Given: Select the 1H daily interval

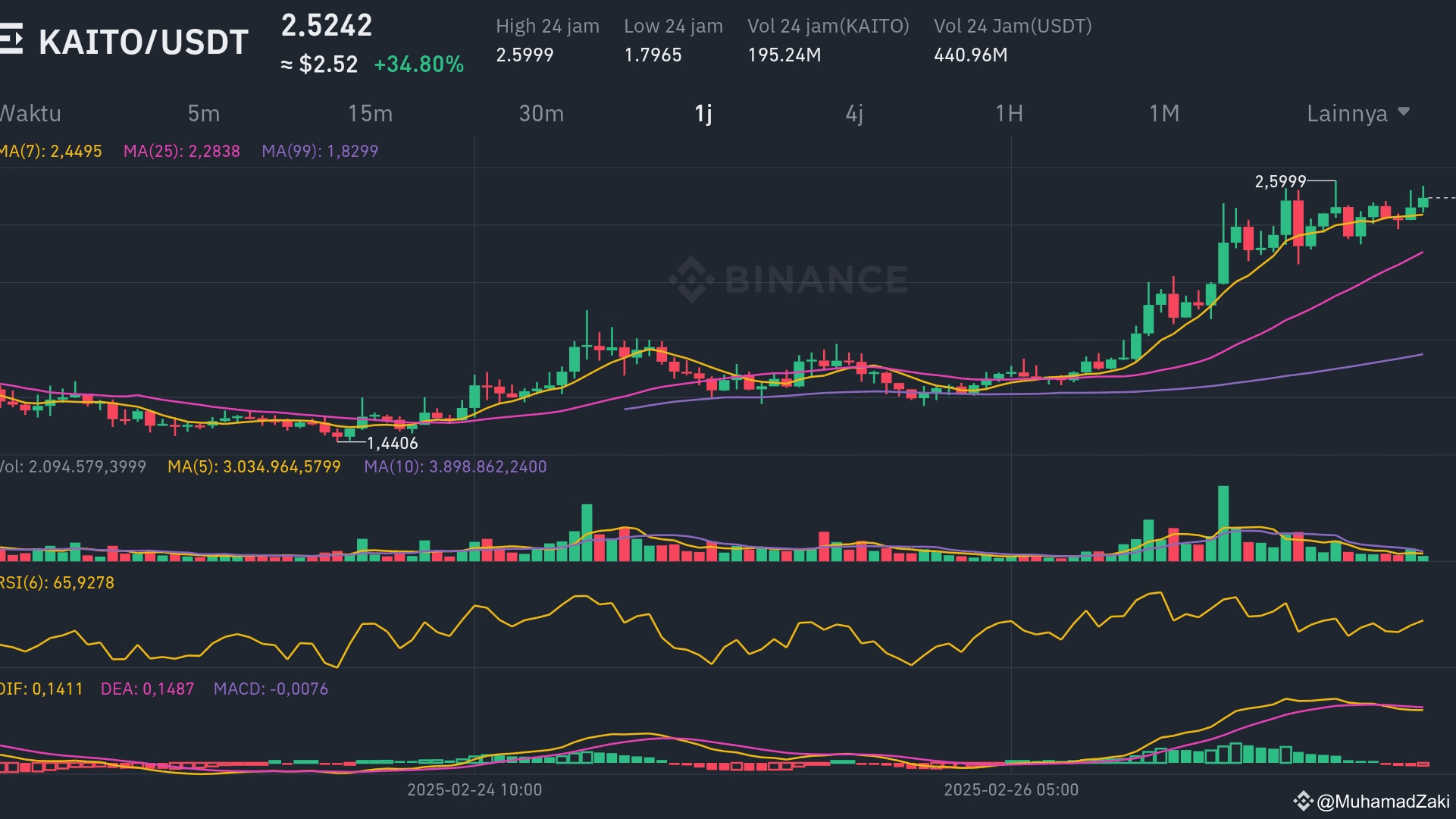Looking at the screenshot, I should [1008, 114].
